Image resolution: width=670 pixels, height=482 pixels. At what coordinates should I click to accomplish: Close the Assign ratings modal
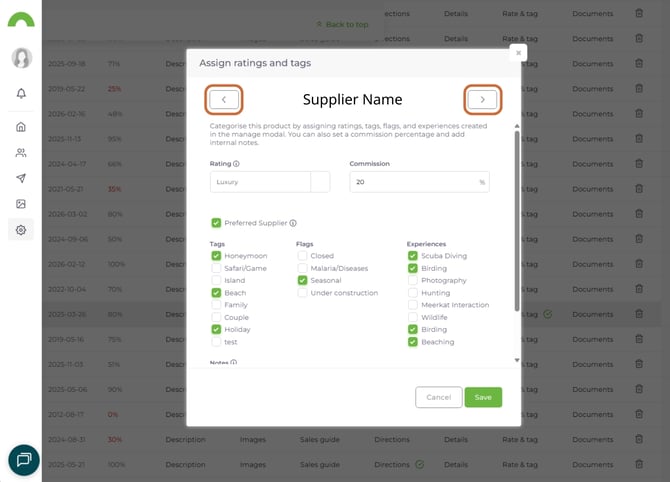(x=517, y=52)
